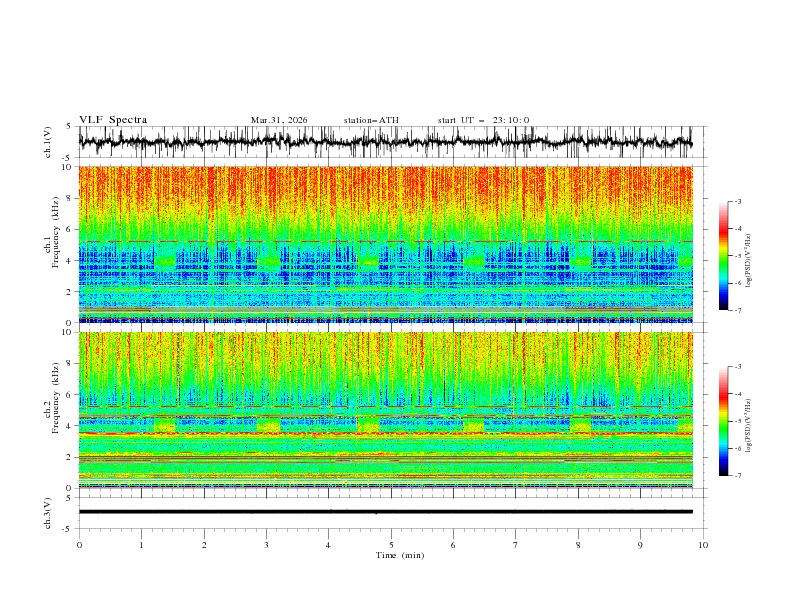Click the ch.2 'Frequency (kHz)' axis label
The image size is (792, 612).
tap(56, 397)
